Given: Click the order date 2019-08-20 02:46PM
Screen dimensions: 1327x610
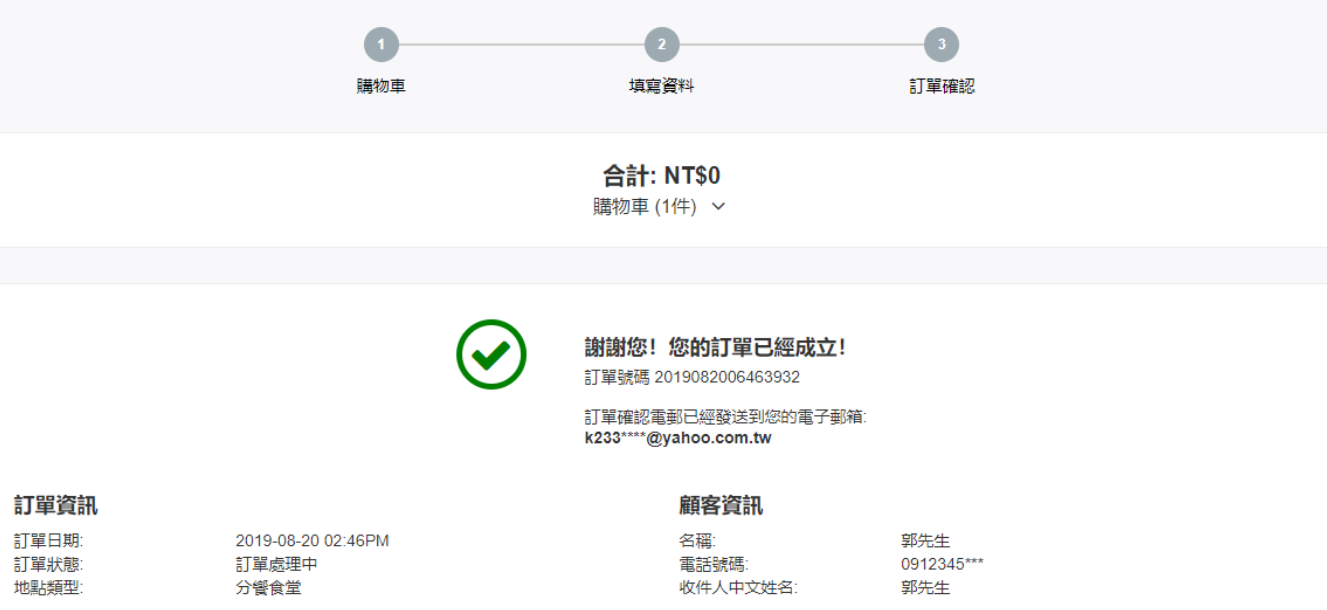Looking at the screenshot, I should pyautogui.click(x=312, y=541).
